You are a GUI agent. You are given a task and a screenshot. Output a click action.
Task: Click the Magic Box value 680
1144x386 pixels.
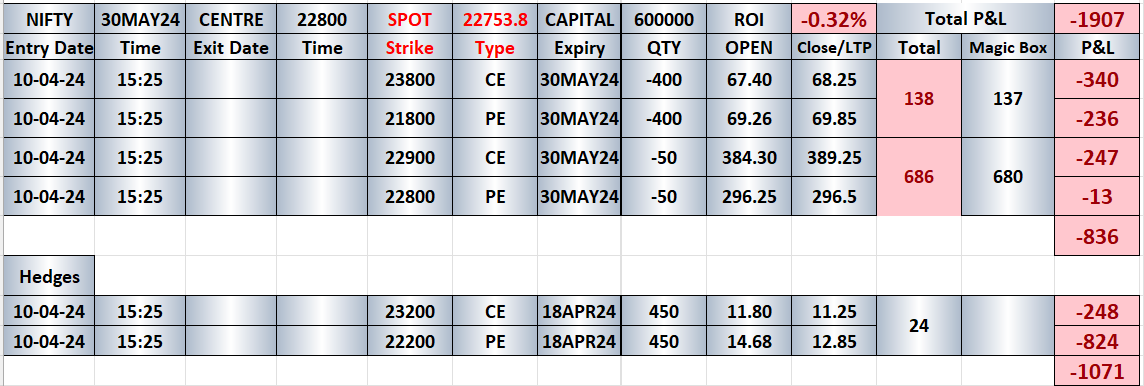point(1008,176)
